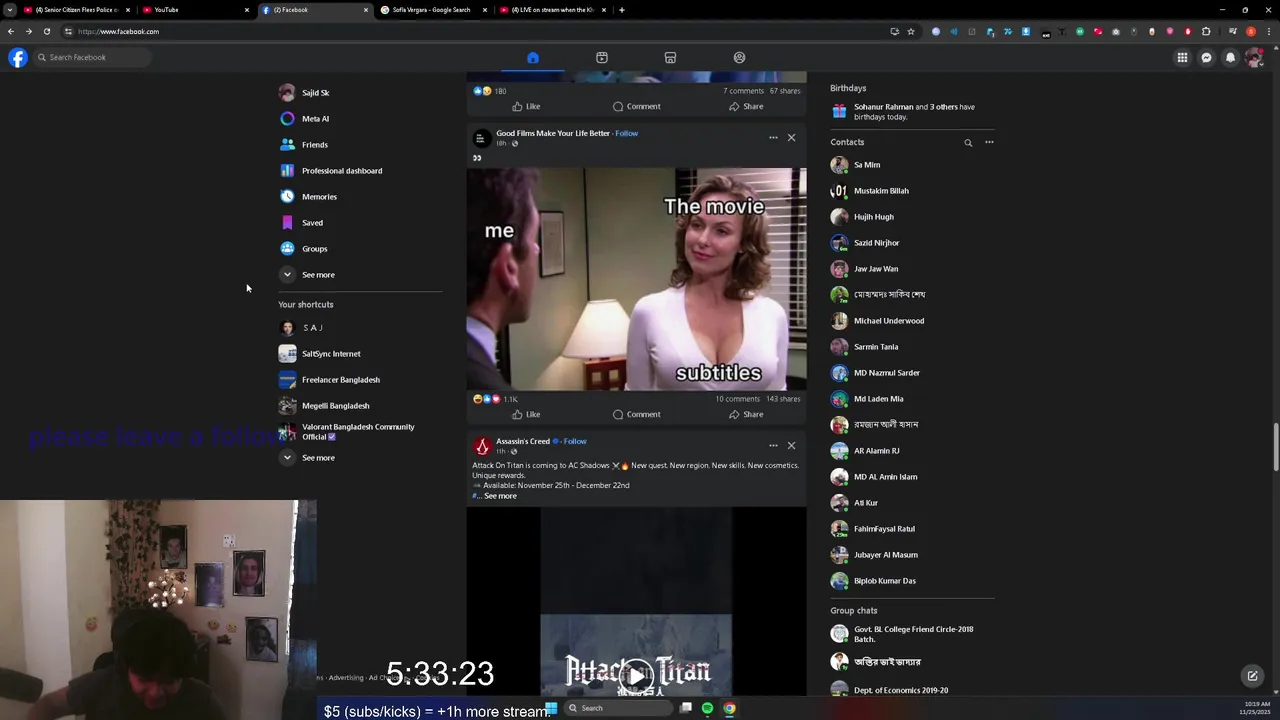
Task: Like the top post with 180 reactions
Action: tap(526, 106)
